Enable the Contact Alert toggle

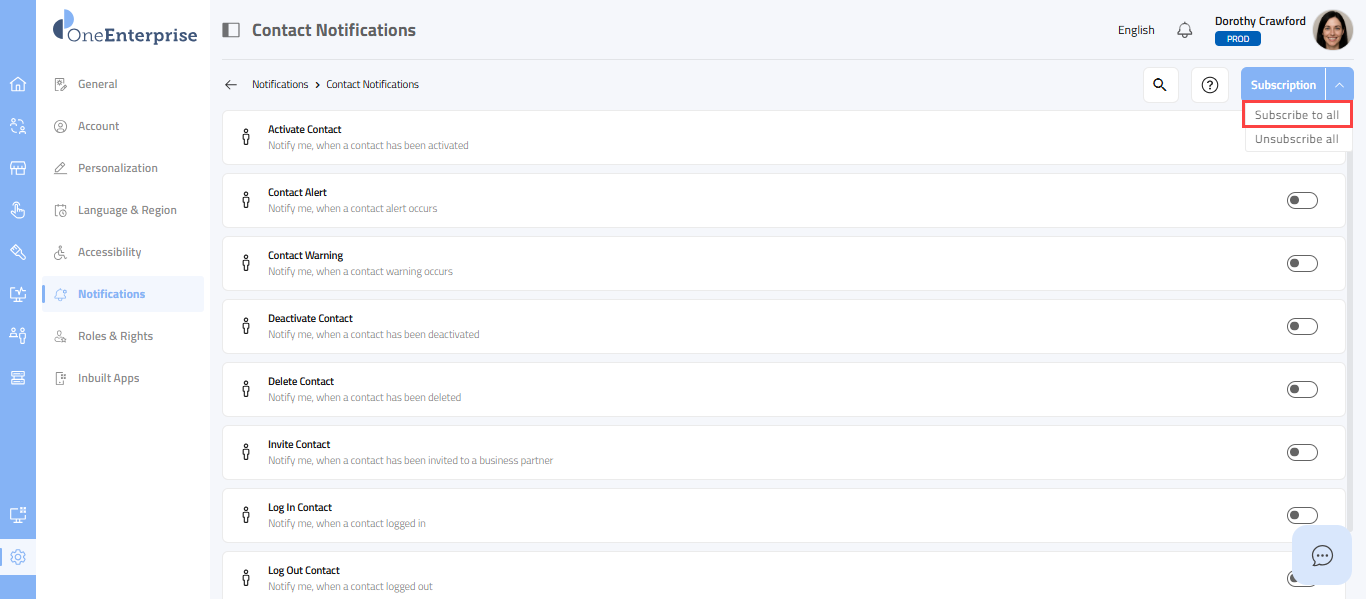[1302, 201]
